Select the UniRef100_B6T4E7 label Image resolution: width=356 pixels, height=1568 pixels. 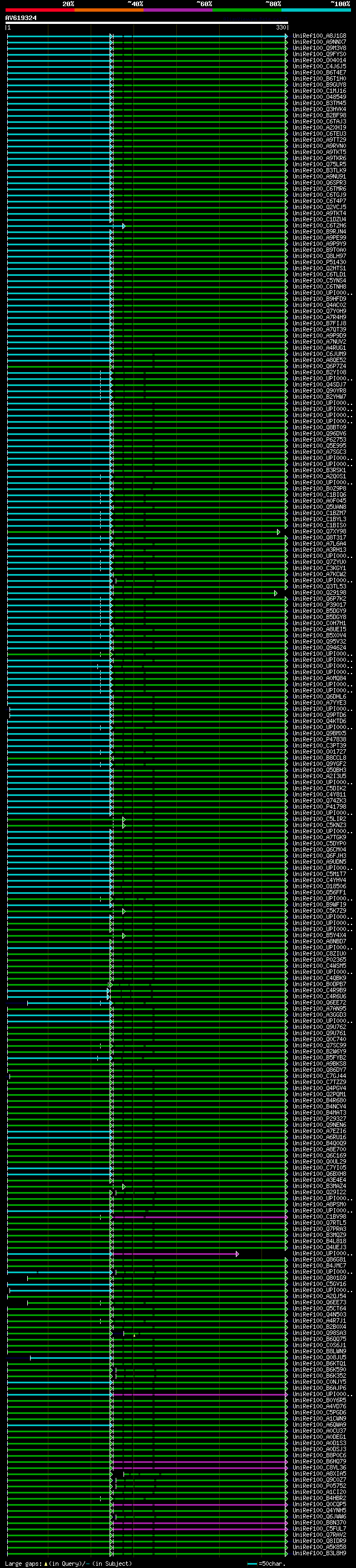click(319, 72)
